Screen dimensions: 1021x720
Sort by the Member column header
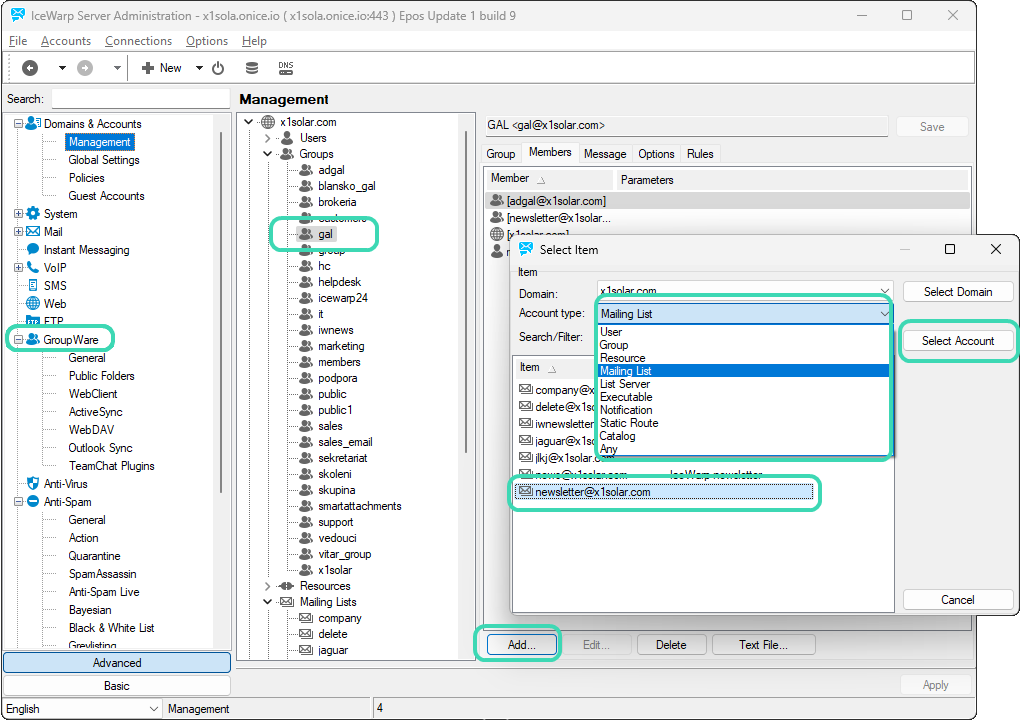[549, 178]
